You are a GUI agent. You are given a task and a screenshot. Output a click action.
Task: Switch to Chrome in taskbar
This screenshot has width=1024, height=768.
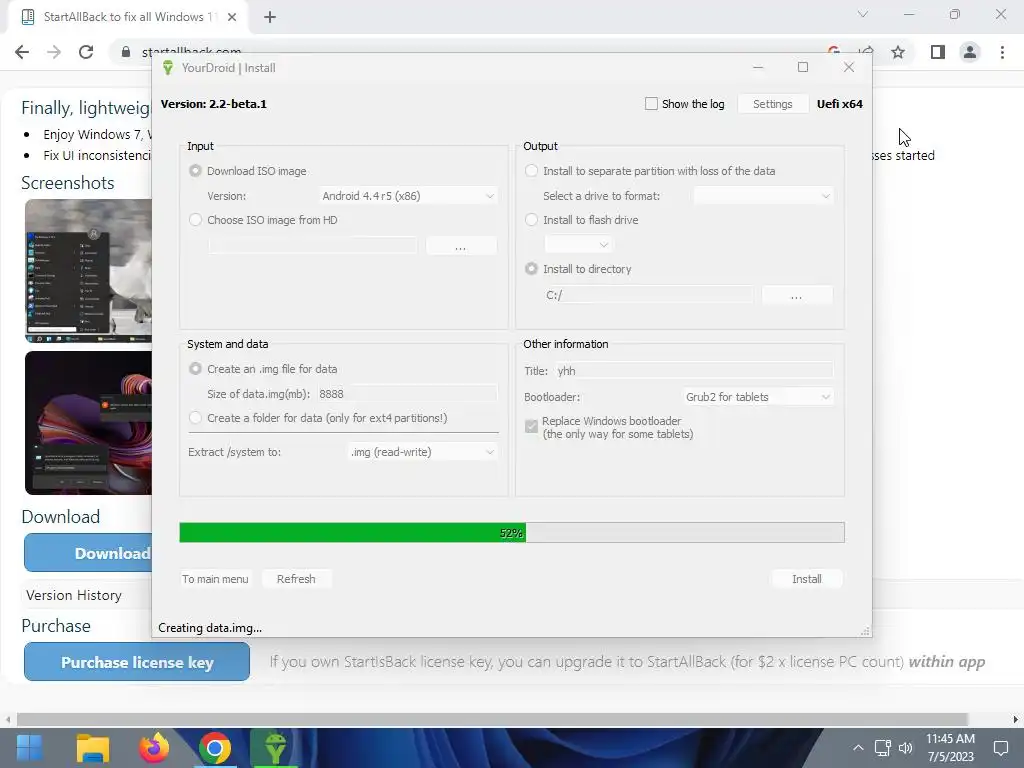tap(215, 748)
